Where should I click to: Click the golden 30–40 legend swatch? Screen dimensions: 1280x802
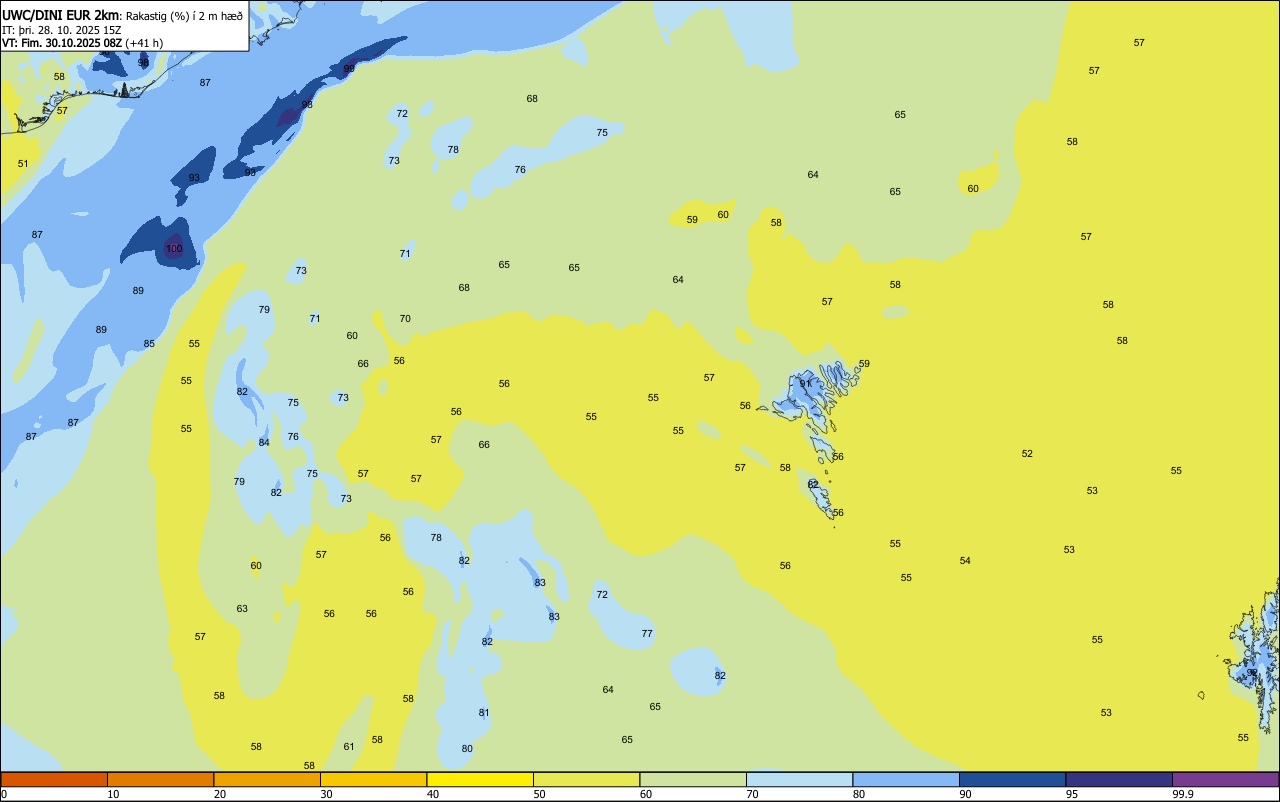(x=373, y=779)
